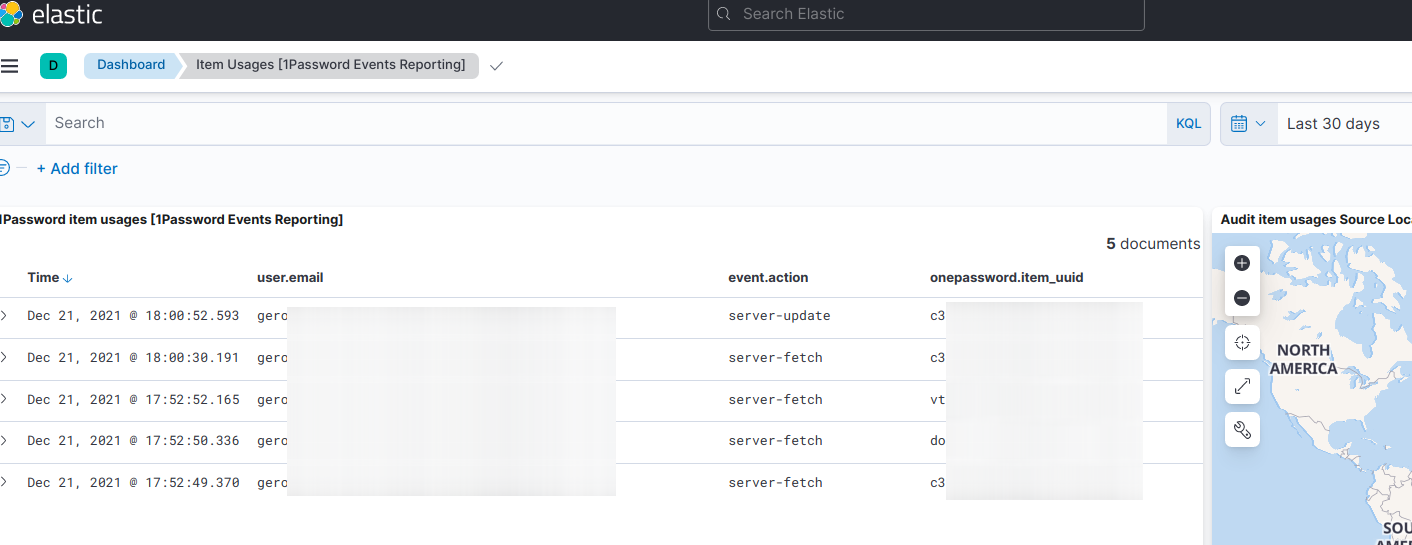1412x545 pixels.
Task: Click the Item Usages breadcrumb
Action: click(x=330, y=65)
